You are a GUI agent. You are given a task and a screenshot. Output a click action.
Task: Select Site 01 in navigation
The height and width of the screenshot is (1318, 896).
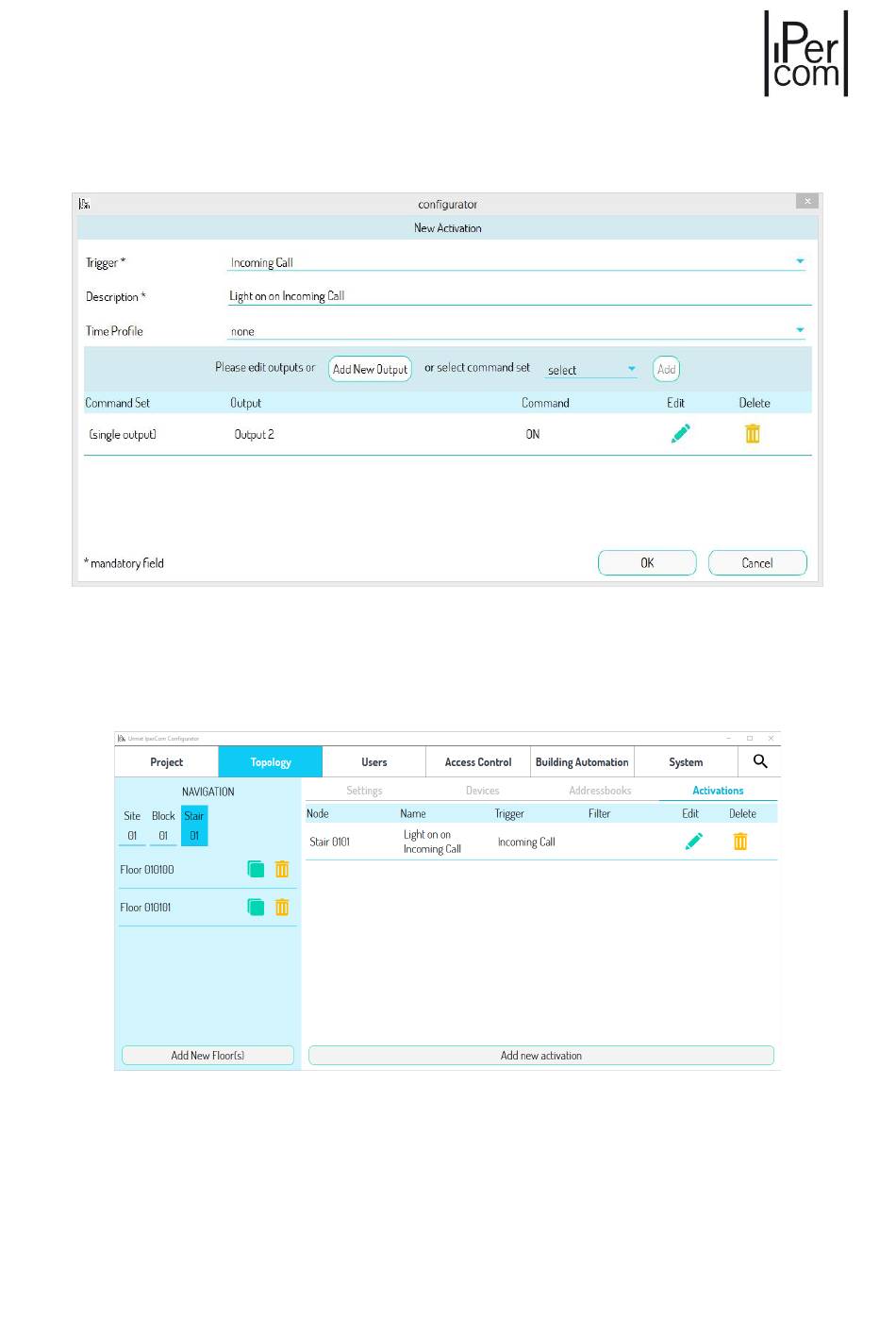[132, 826]
